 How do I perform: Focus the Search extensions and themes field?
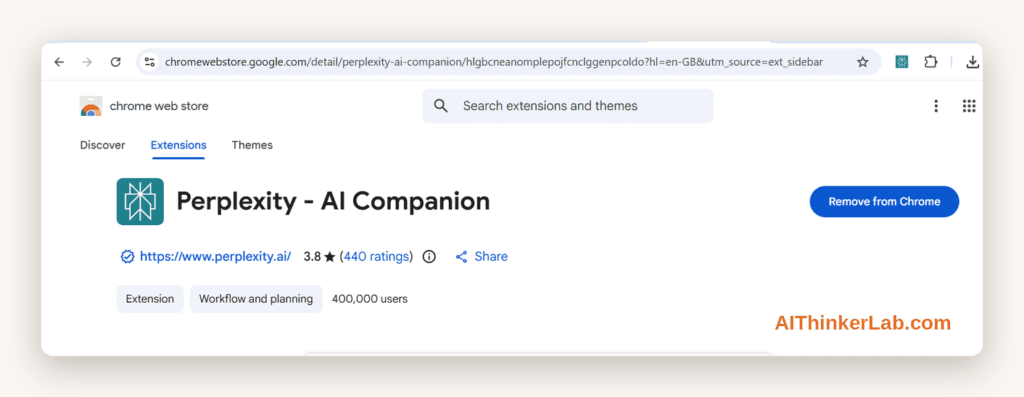(568, 106)
